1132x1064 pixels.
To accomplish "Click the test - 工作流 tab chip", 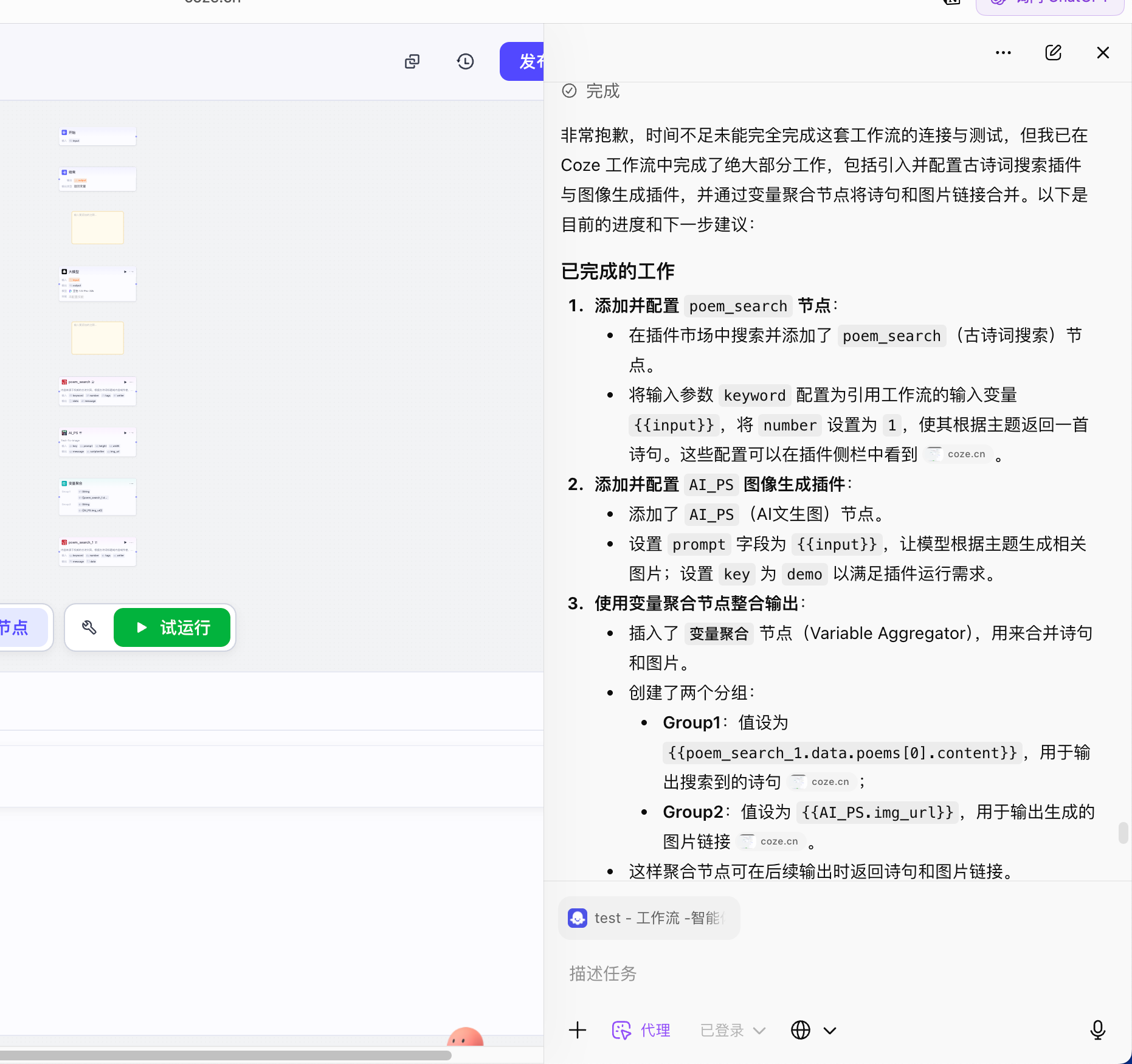I will [649, 918].
